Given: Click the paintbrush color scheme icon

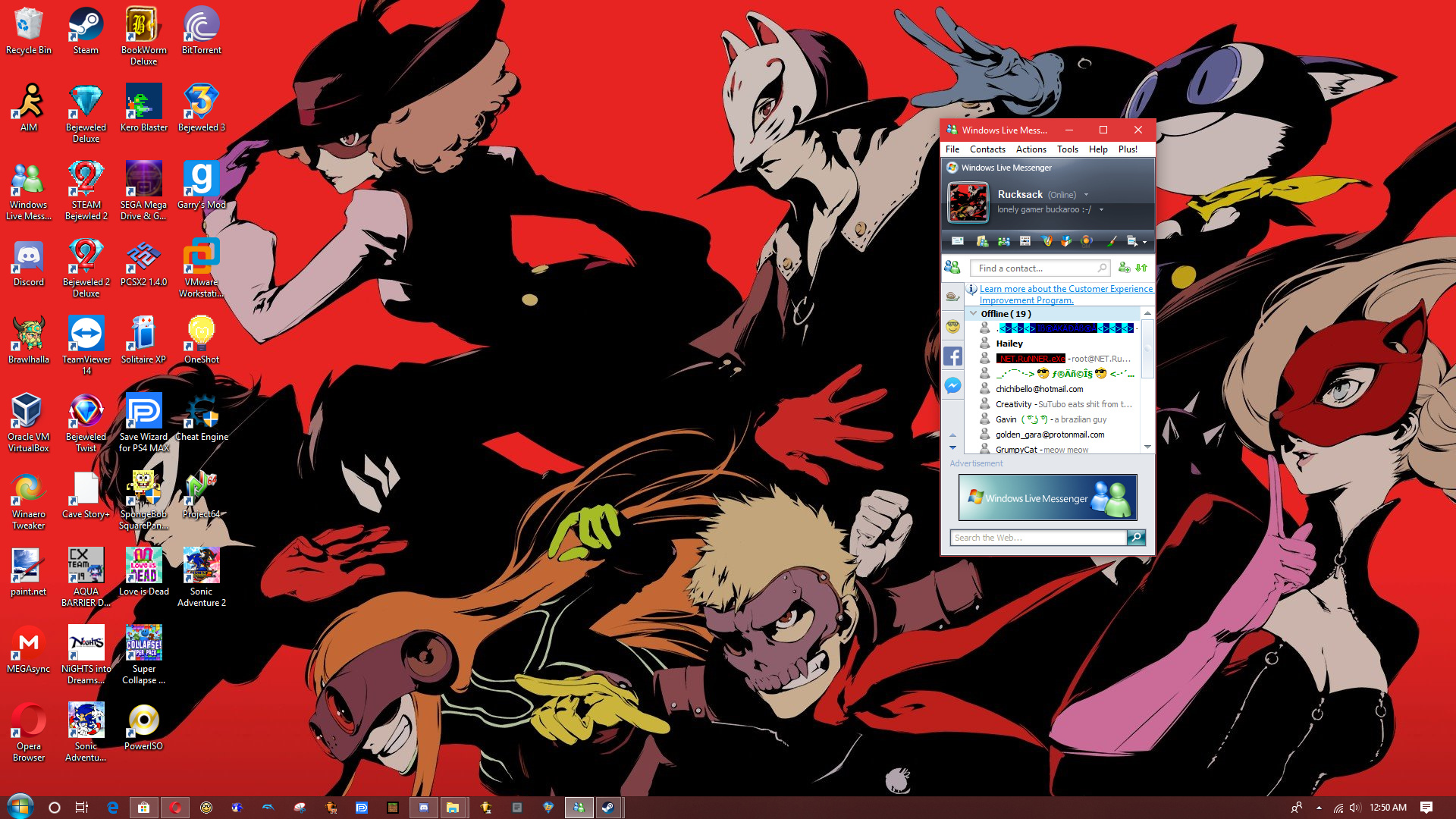Looking at the screenshot, I should (1112, 241).
